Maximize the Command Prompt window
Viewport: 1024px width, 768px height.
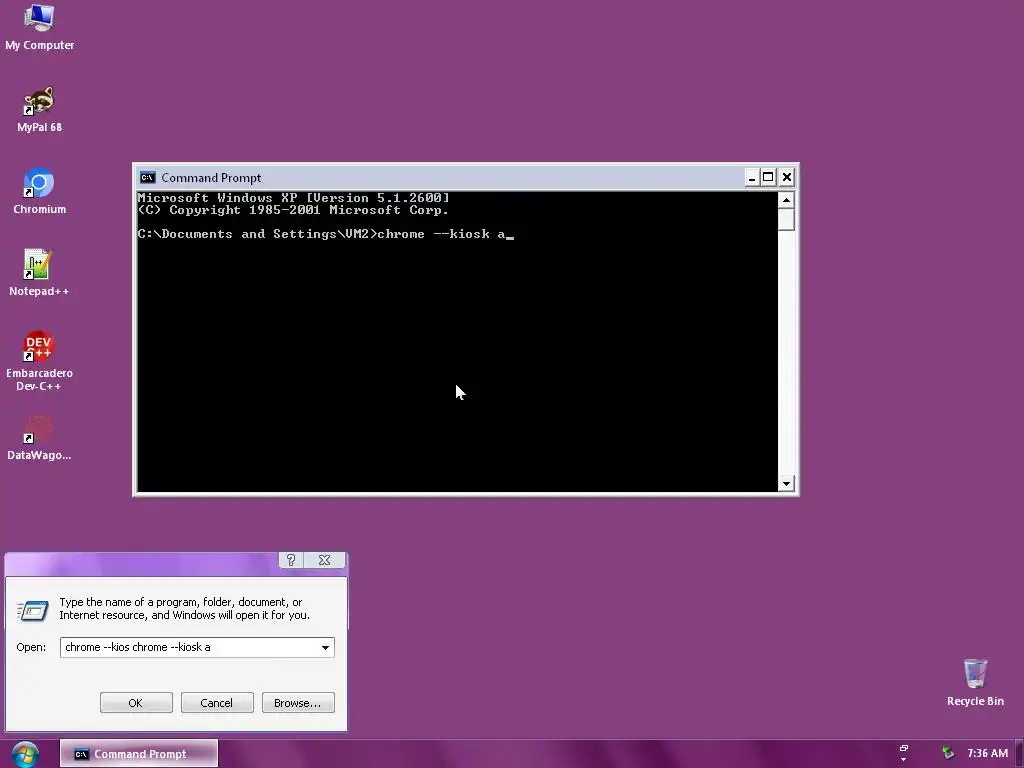coord(768,177)
